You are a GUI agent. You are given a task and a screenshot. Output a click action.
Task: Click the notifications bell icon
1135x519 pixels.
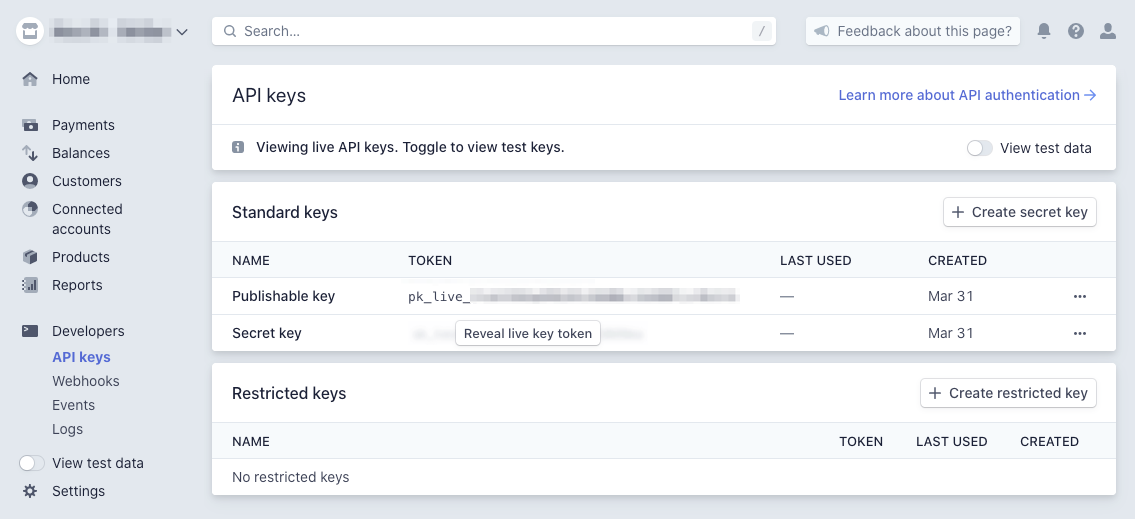pos(1044,31)
